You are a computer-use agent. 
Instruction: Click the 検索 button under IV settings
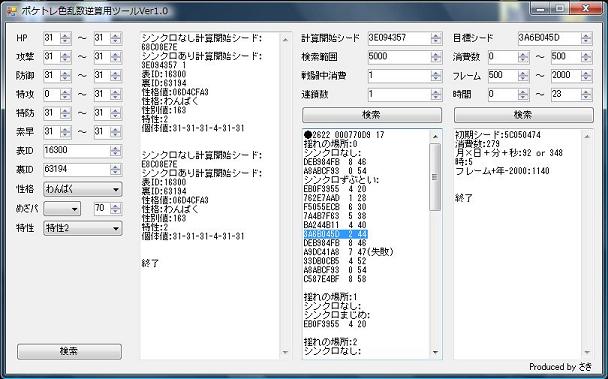coord(69,351)
